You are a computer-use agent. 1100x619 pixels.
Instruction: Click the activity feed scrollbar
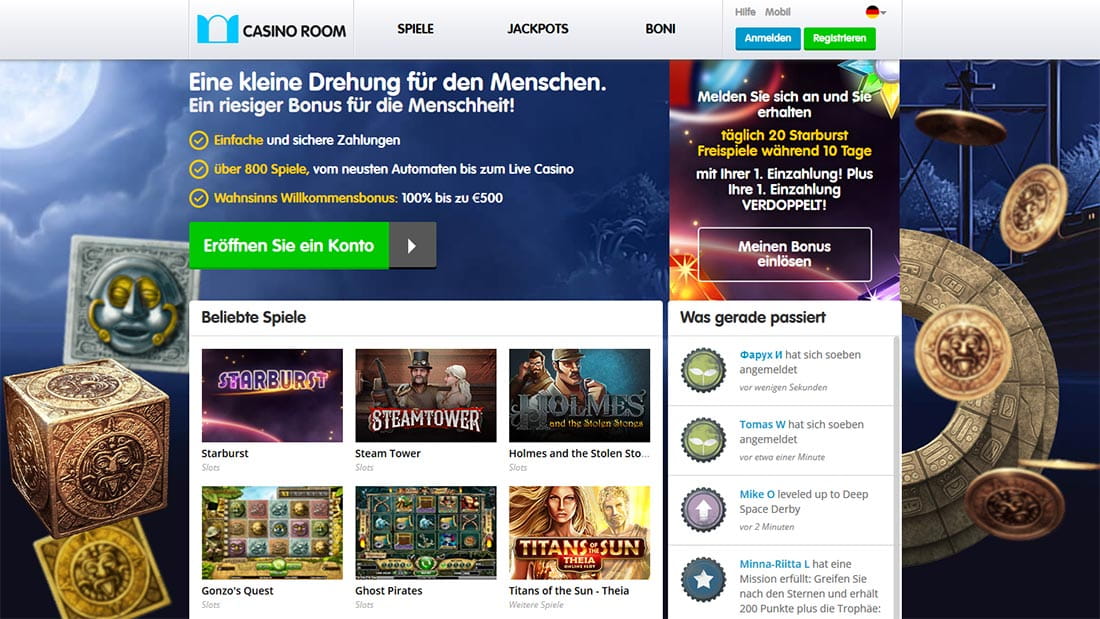click(x=896, y=477)
